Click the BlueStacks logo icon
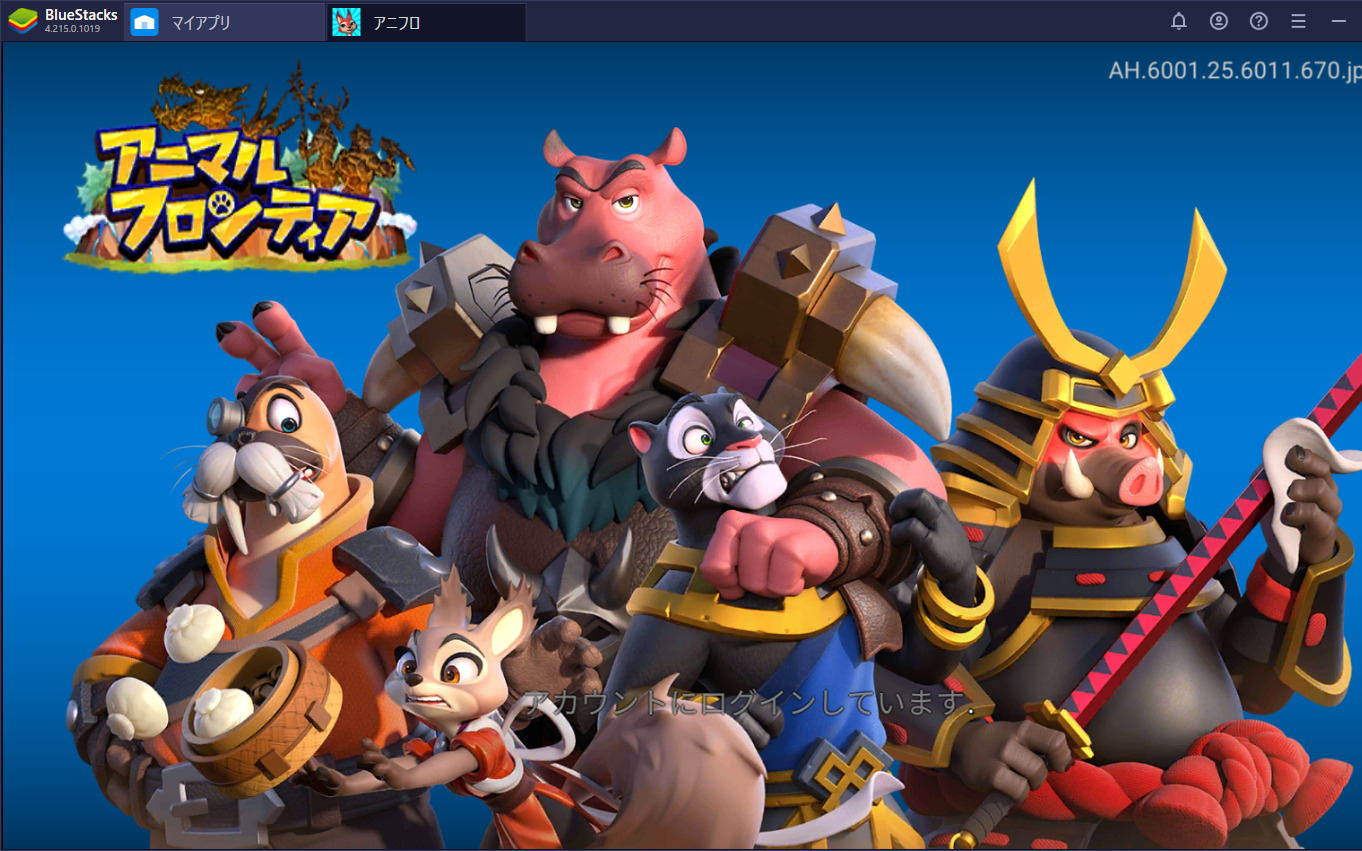The image size is (1362, 851). (x=23, y=21)
